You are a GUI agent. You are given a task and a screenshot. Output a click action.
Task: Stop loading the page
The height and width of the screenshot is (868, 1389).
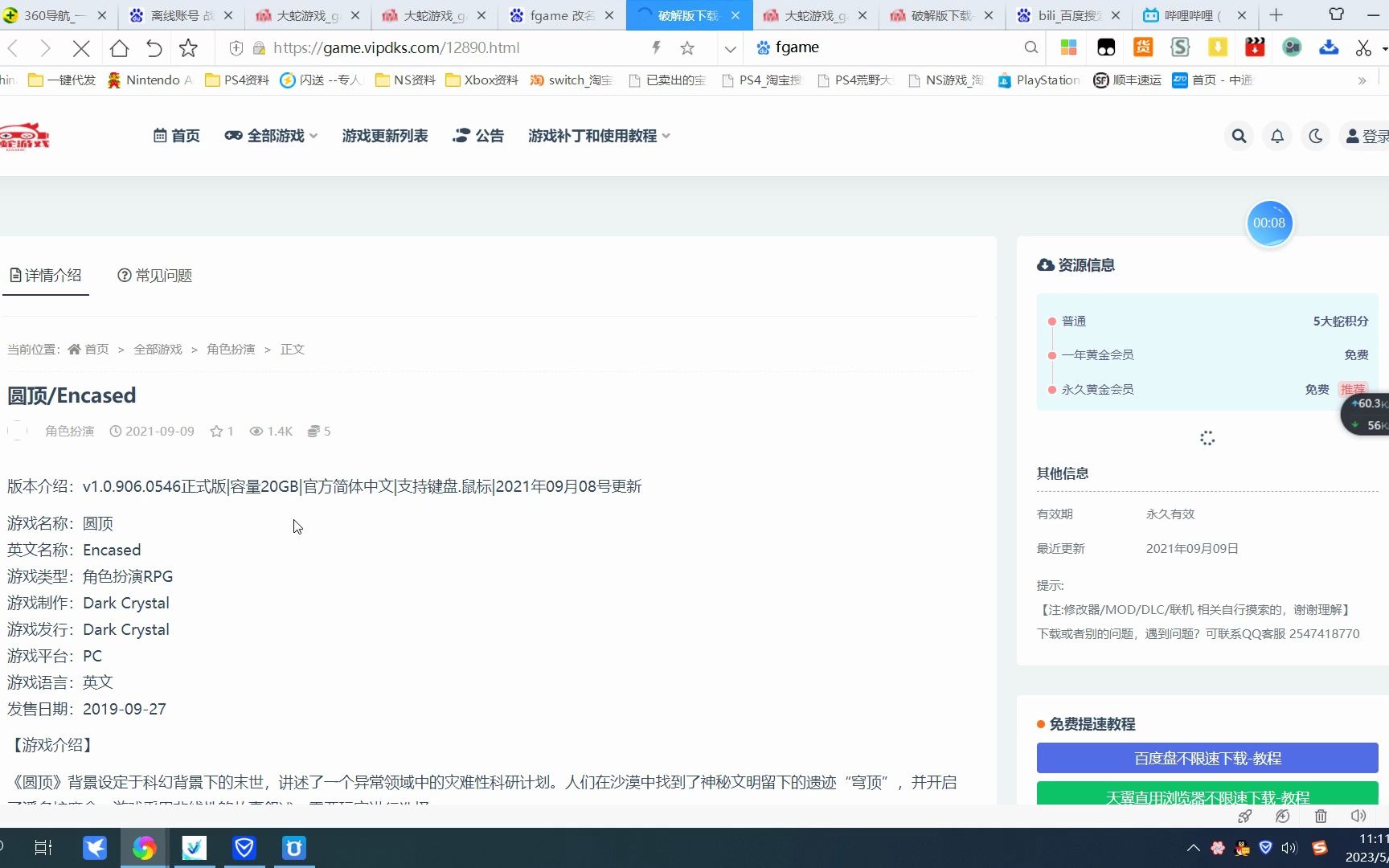81,48
